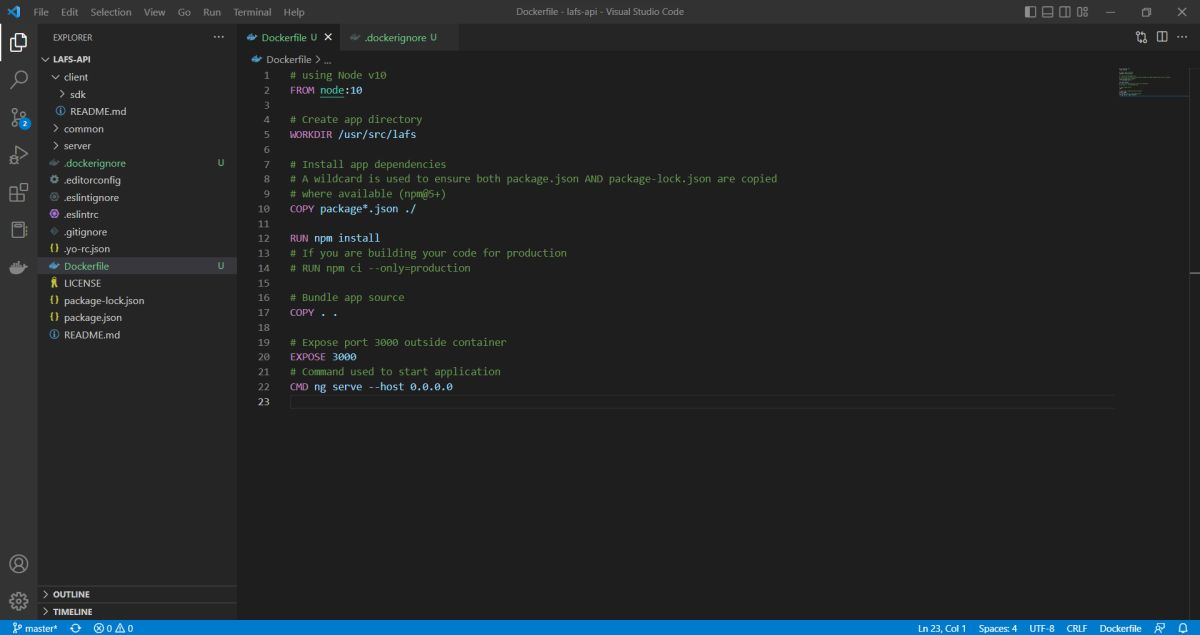This screenshot has height=635, width=1200.
Task: Select Dockerfile in the Explorer tree
Action: click(137, 266)
